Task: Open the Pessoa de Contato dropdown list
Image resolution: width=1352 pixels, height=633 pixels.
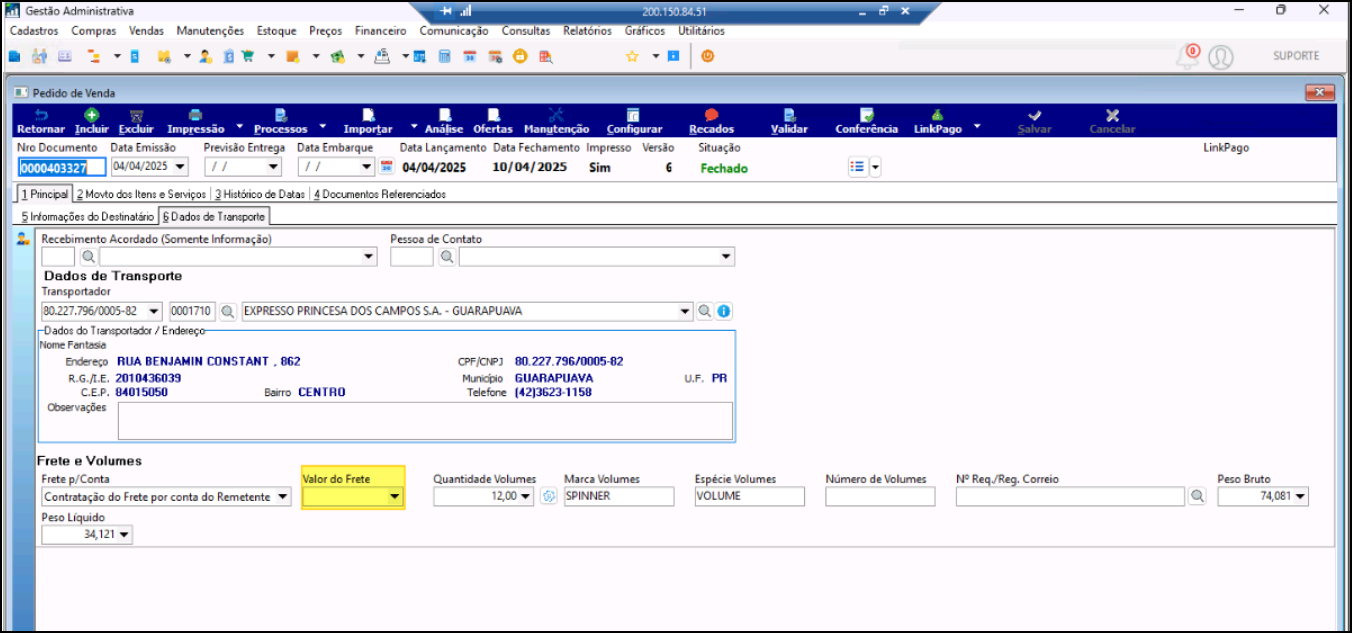Action: tap(727, 257)
